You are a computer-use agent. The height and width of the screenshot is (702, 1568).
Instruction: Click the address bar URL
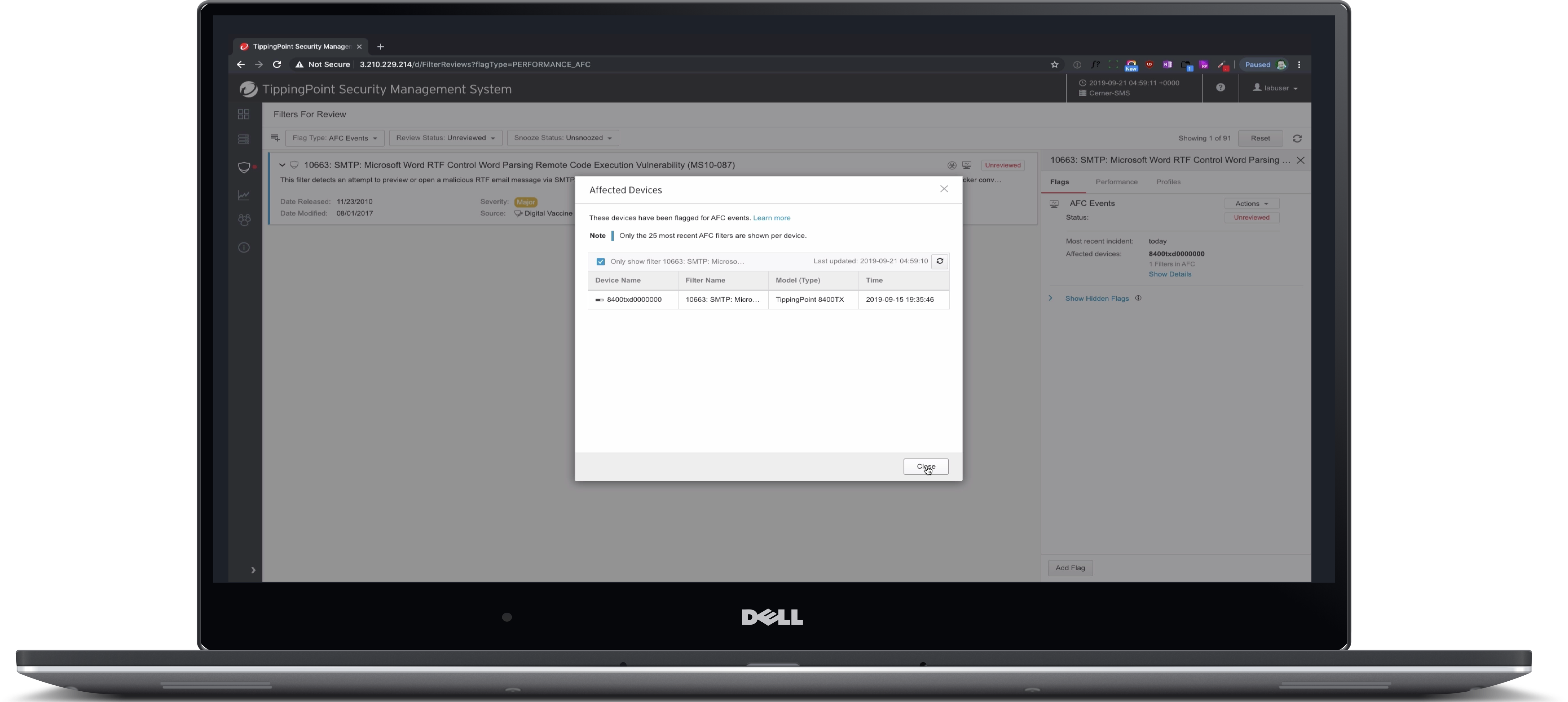[x=475, y=65]
